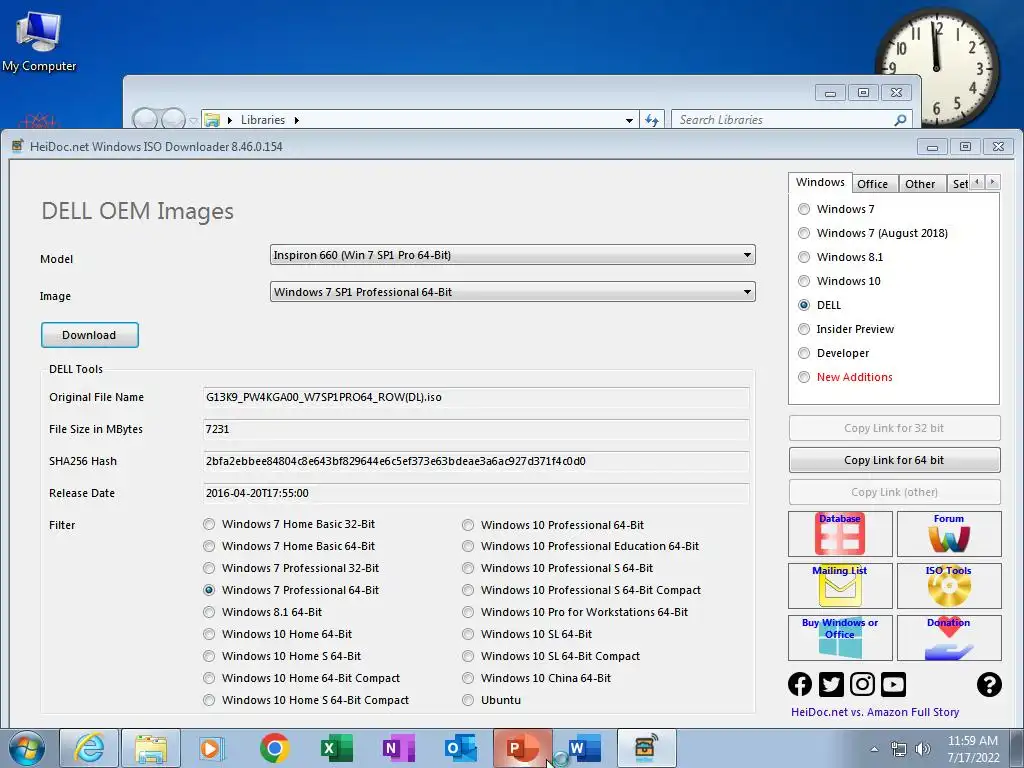Click the Donation heart icon
1024x768 pixels.
pos(949,637)
